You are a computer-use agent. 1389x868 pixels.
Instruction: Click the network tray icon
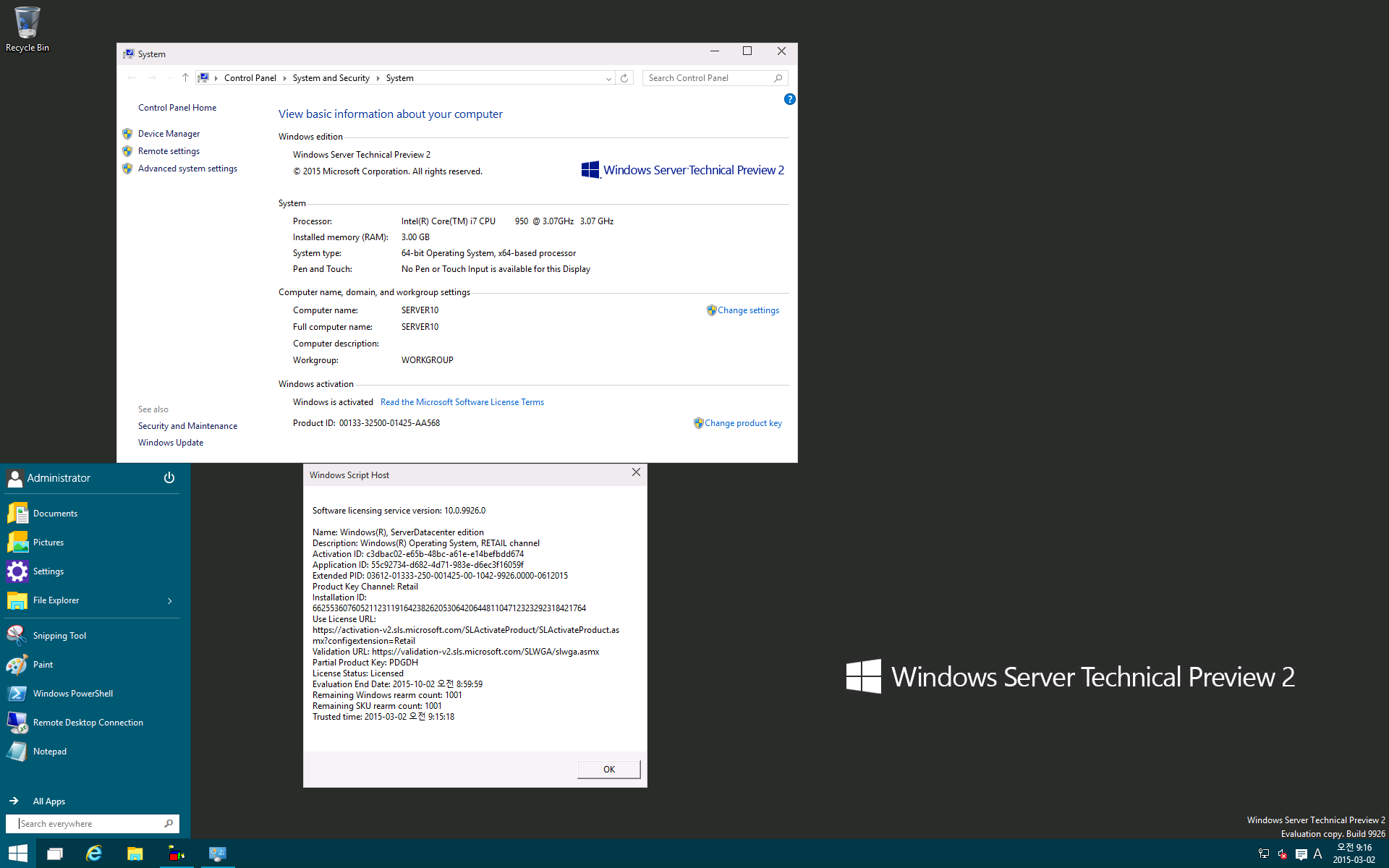[1264, 854]
